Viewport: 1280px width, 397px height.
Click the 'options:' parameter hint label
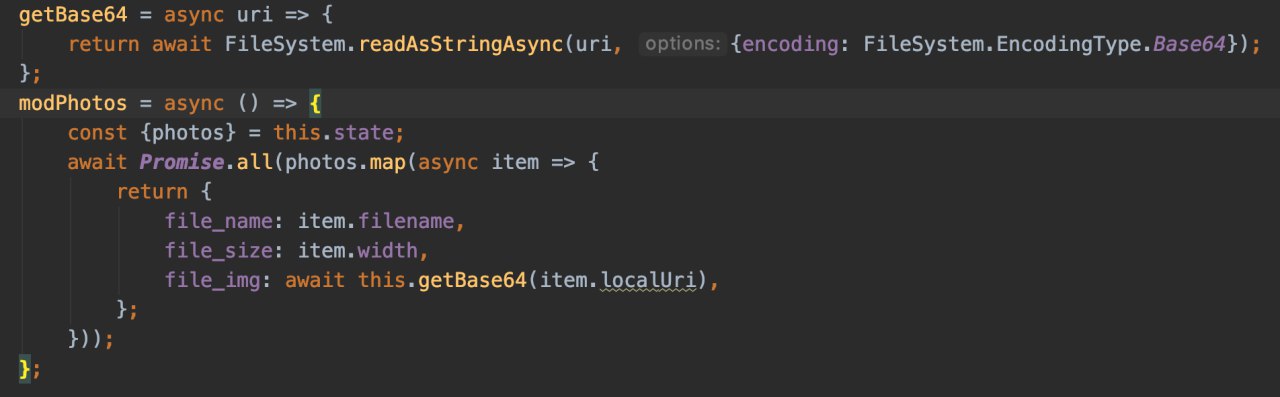pyautogui.click(x=682, y=44)
